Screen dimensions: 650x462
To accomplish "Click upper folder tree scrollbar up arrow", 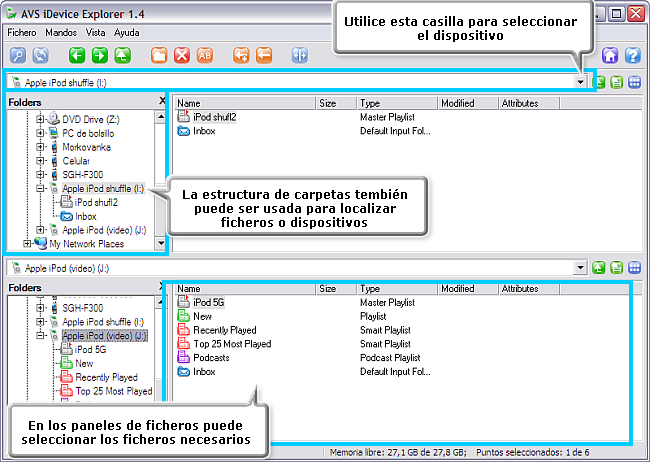I will click(161, 117).
